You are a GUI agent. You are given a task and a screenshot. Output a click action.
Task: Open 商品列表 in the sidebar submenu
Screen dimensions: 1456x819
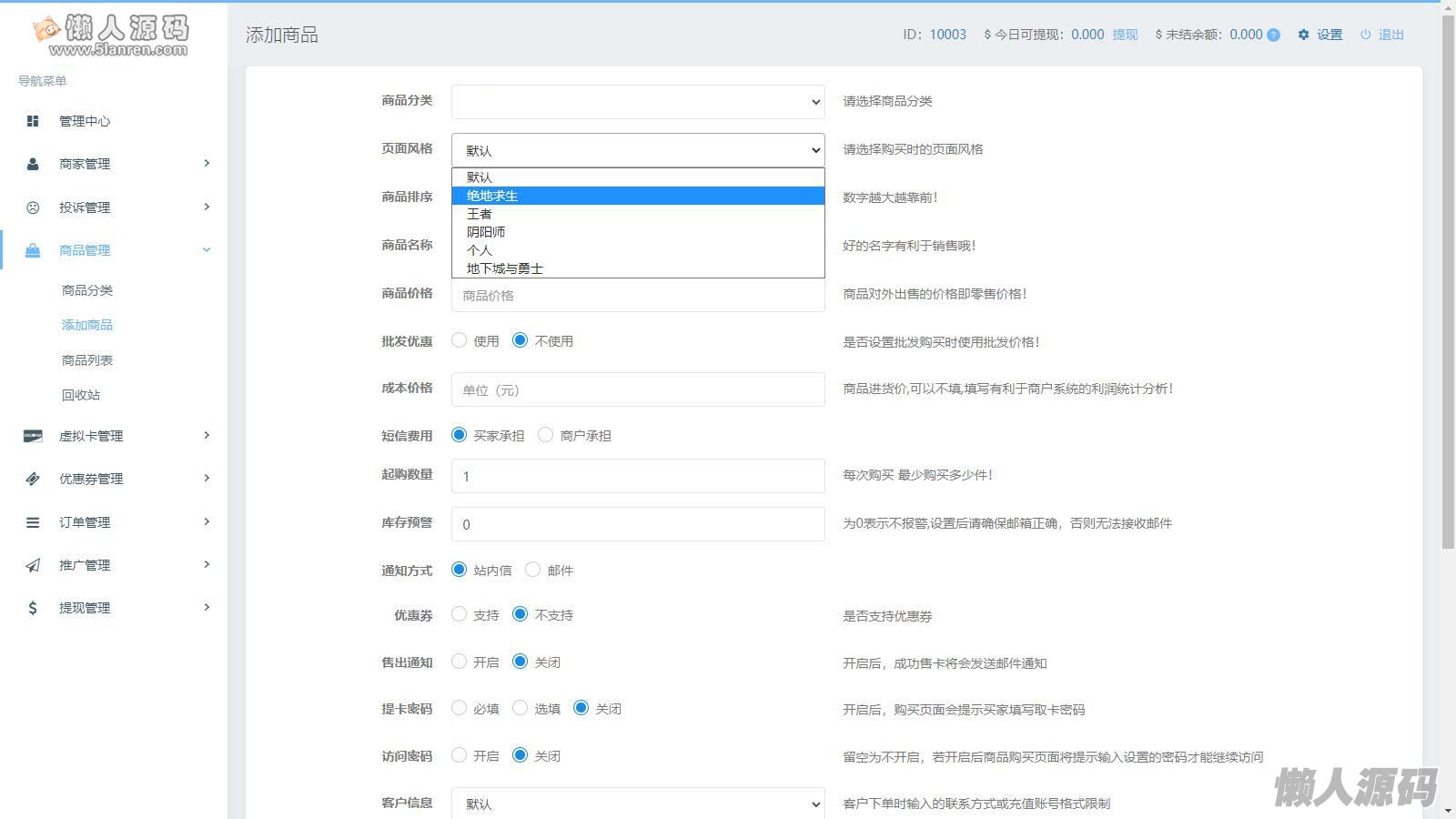click(87, 360)
